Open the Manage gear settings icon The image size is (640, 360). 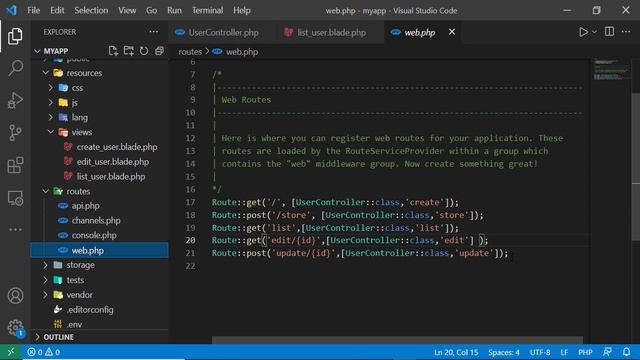point(16,328)
